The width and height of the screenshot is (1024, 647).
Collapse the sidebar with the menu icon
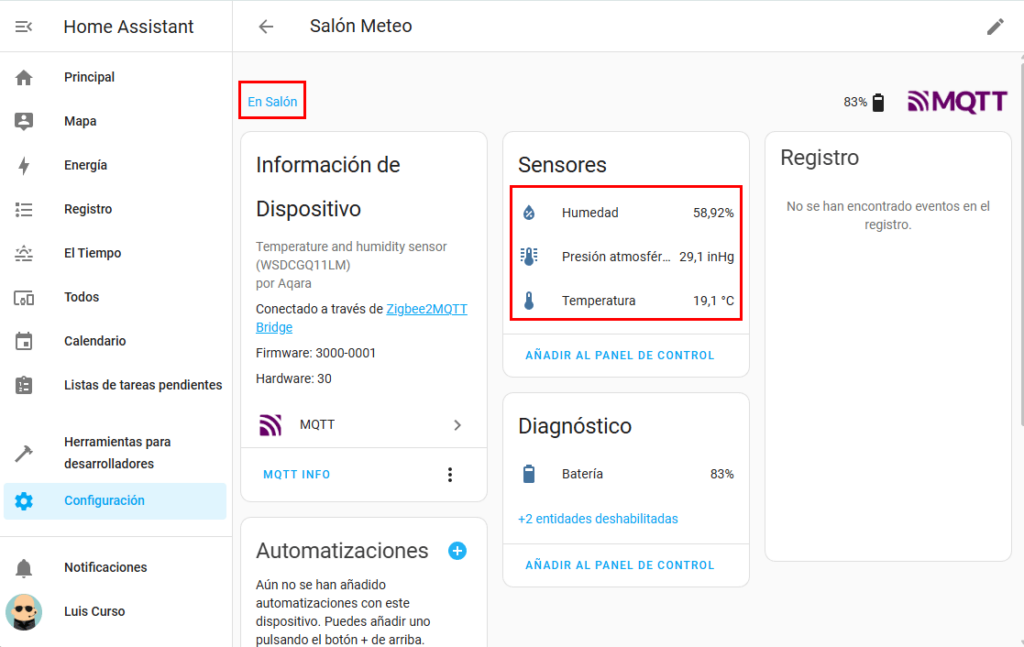click(x=24, y=27)
